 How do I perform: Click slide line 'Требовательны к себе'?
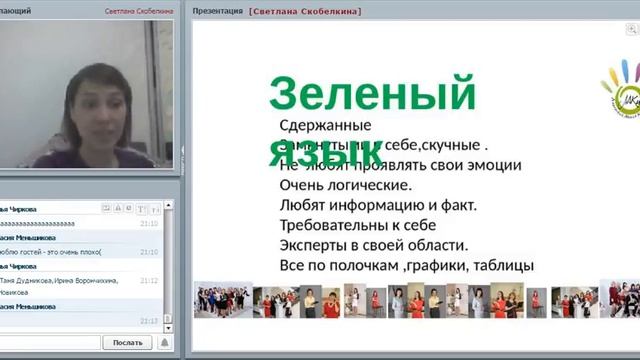[358, 225]
